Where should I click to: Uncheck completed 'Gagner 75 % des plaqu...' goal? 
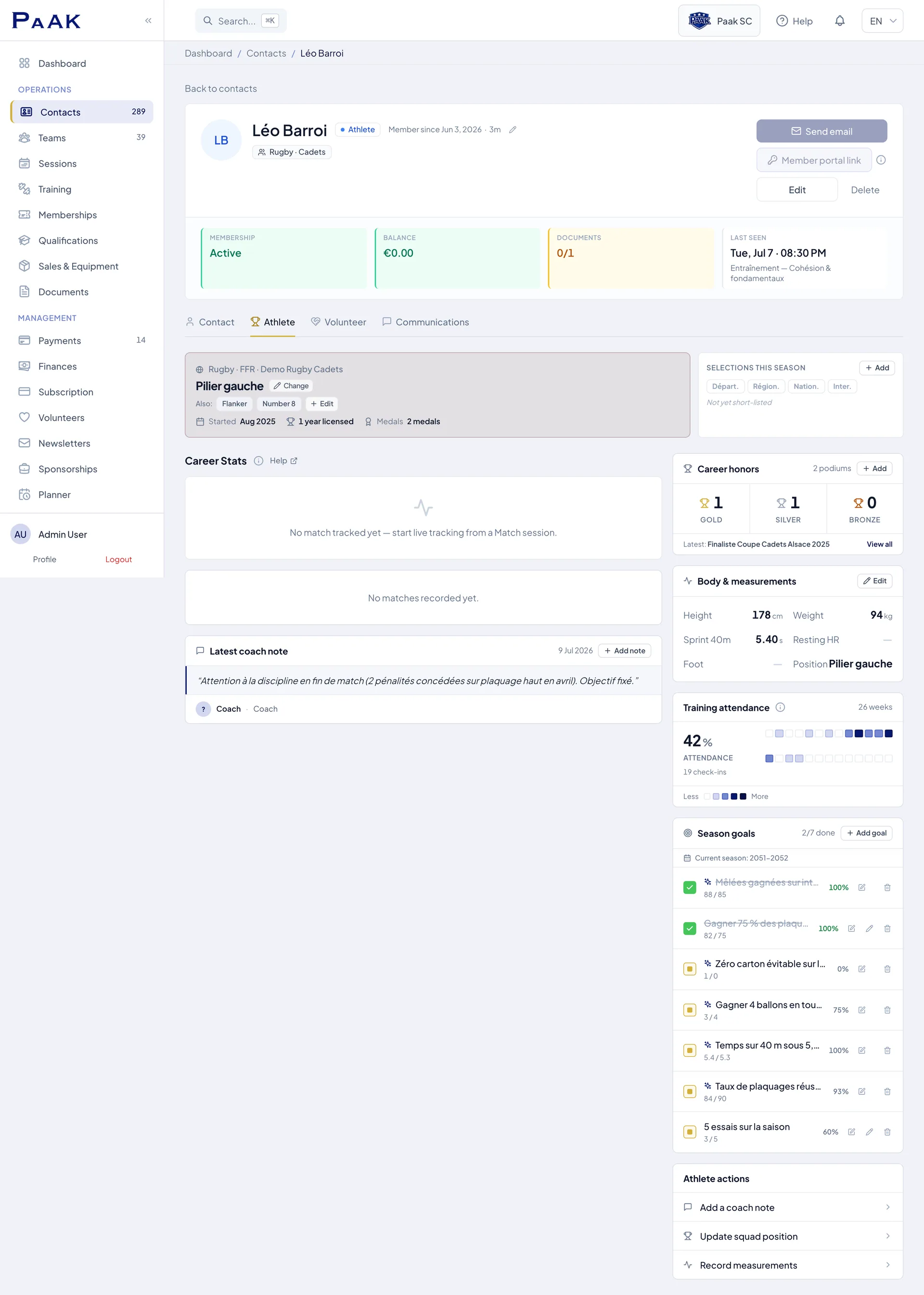tap(690, 928)
